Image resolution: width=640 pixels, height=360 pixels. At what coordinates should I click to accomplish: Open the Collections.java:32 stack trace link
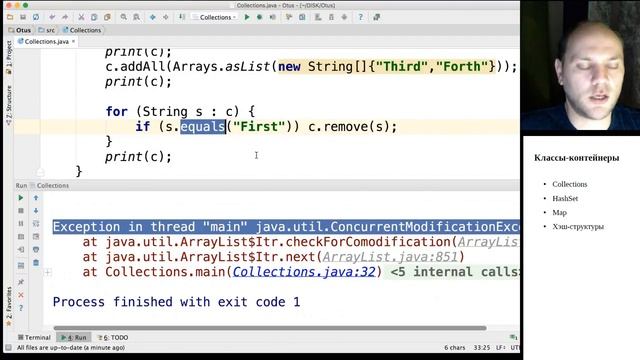pyautogui.click(x=304, y=272)
